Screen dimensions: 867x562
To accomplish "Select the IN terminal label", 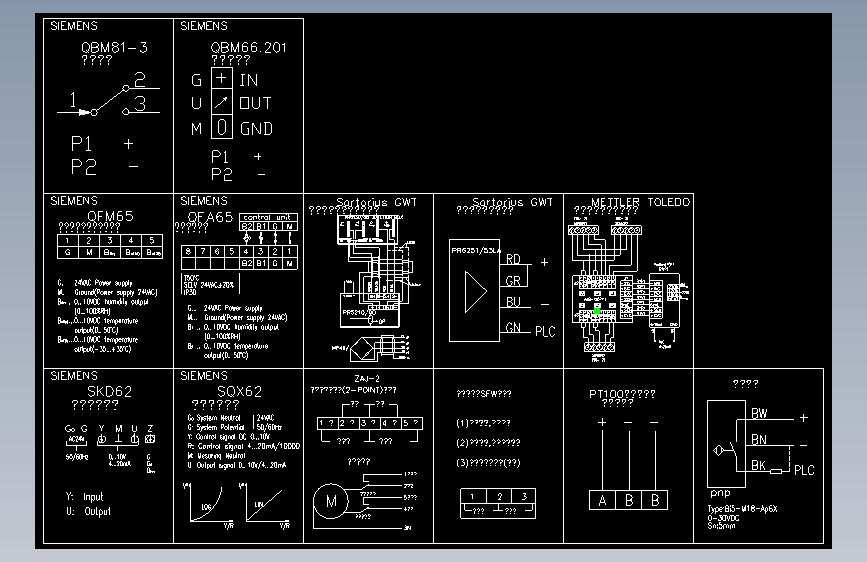I will [248, 80].
